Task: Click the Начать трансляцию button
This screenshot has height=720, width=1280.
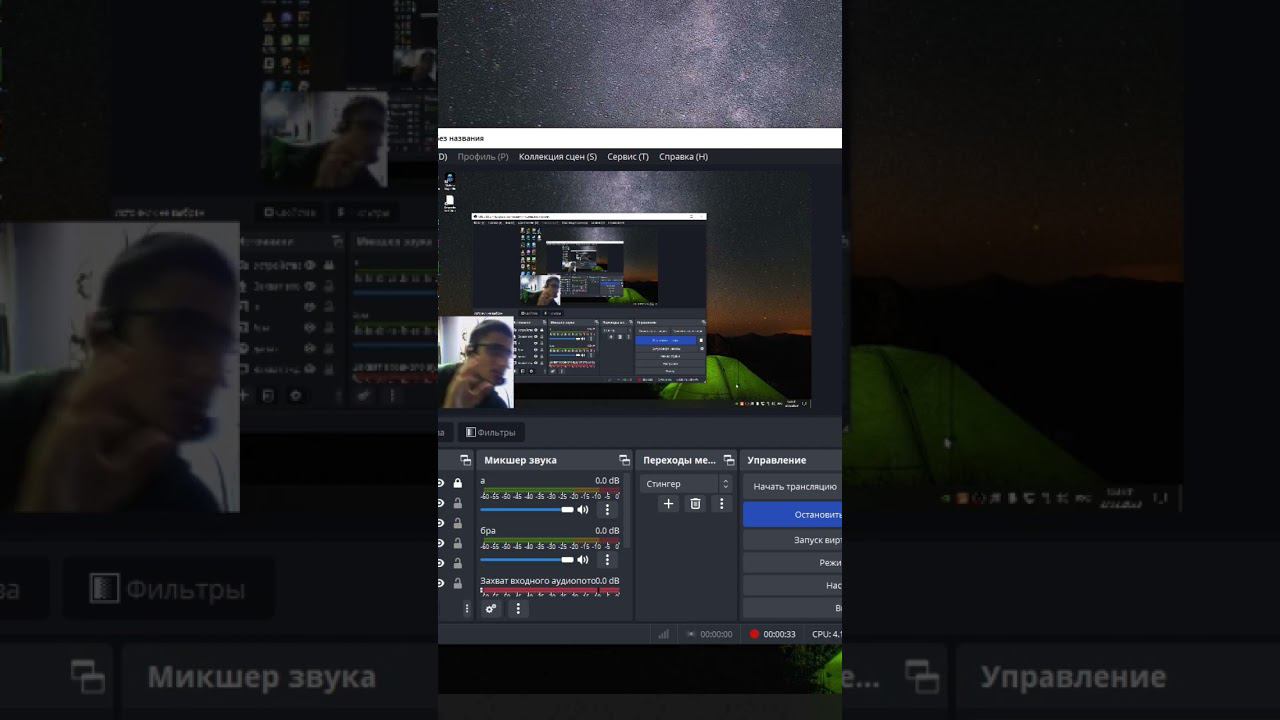Action: [793, 487]
